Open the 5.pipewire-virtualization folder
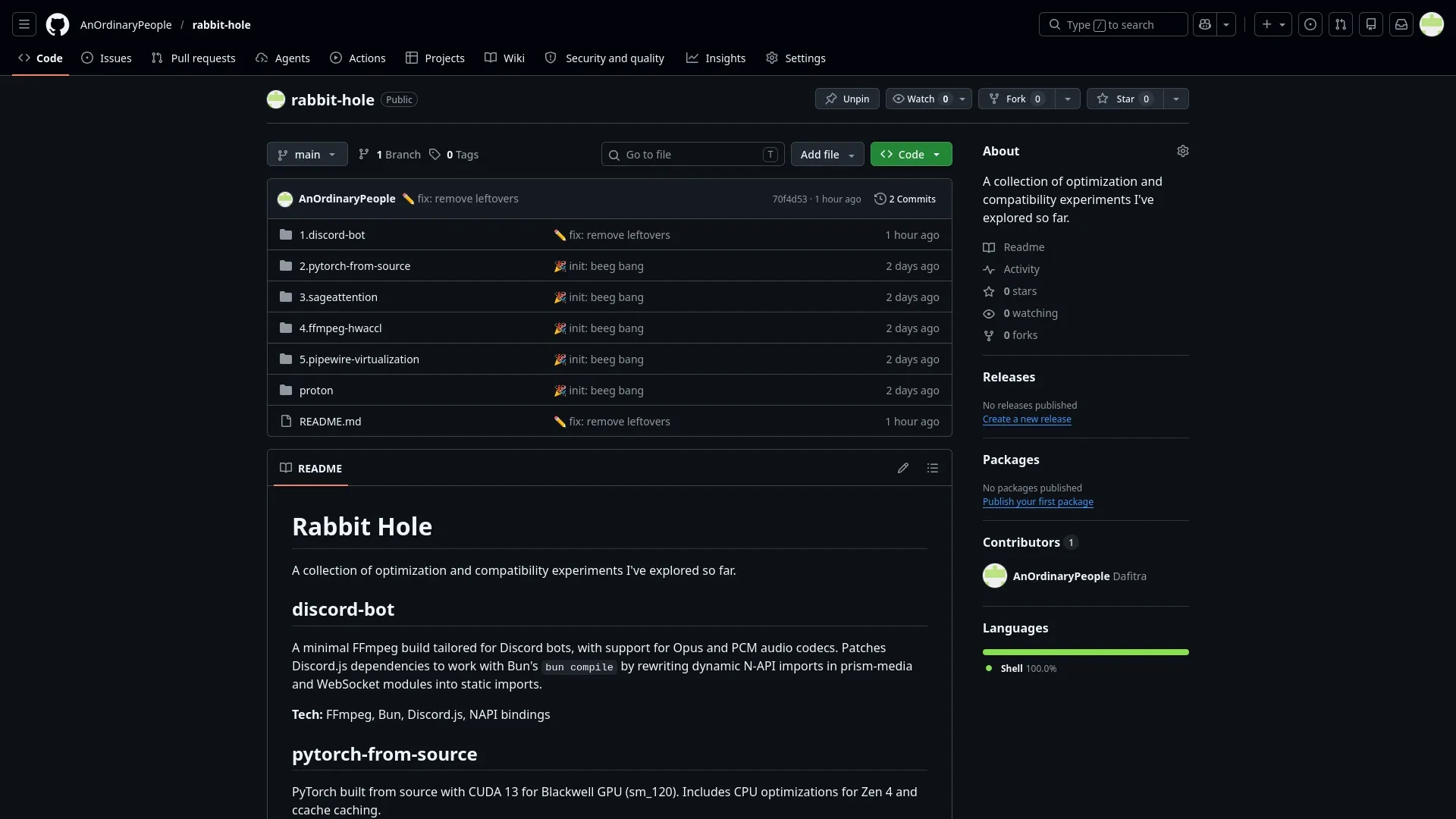 [359, 359]
